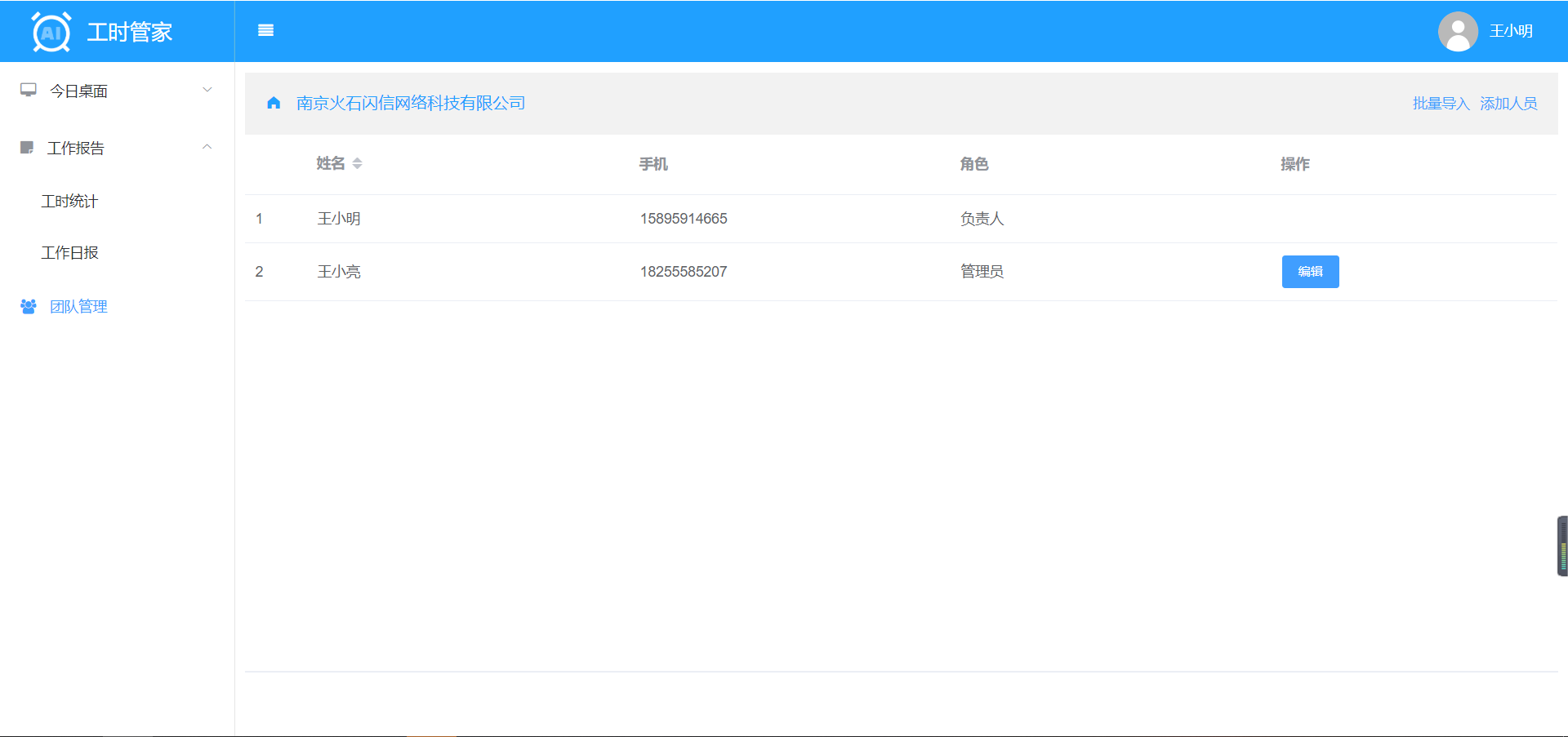Click 南京火石闪信网络科技有限公司 breadcrumb
Image resolution: width=1568 pixels, height=737 pixels.
click(x=410, y=103)
